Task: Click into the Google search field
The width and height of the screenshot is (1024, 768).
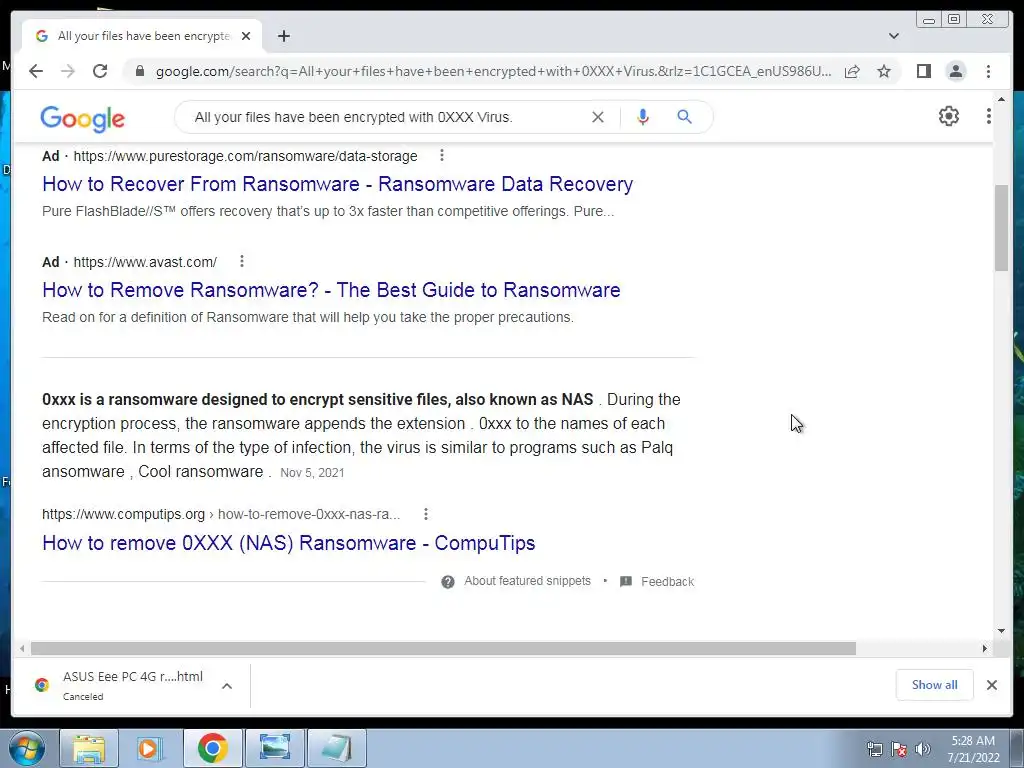Action: (x=385, y=117)
